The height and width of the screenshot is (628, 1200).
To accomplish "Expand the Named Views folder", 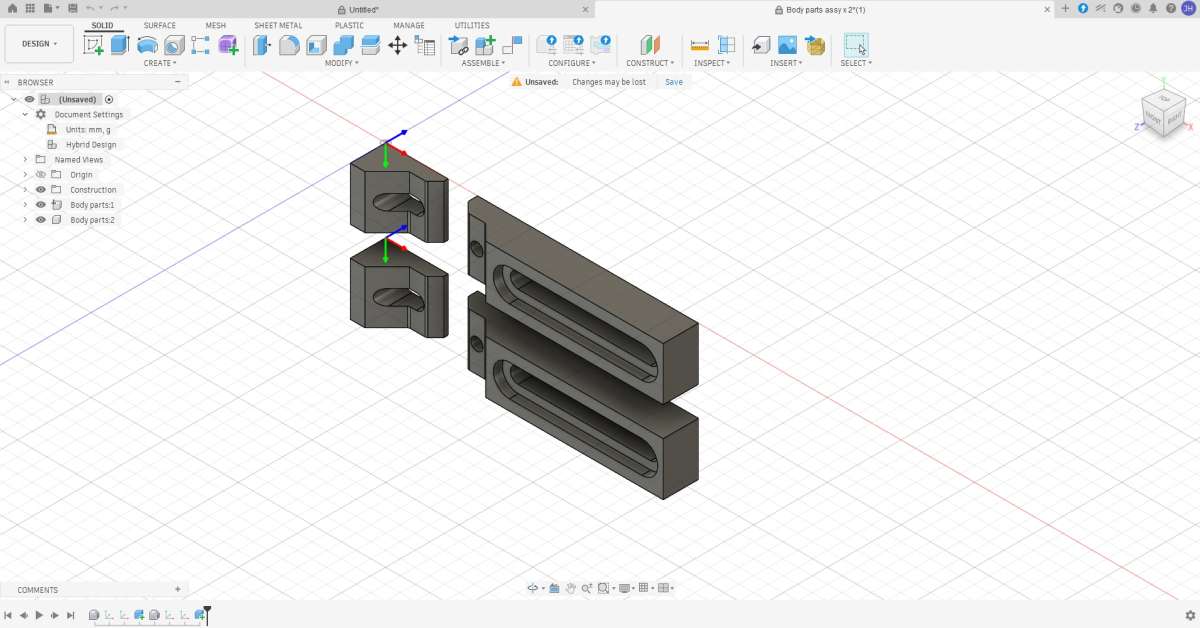I will pyautogui.click(x=25, y=160).
